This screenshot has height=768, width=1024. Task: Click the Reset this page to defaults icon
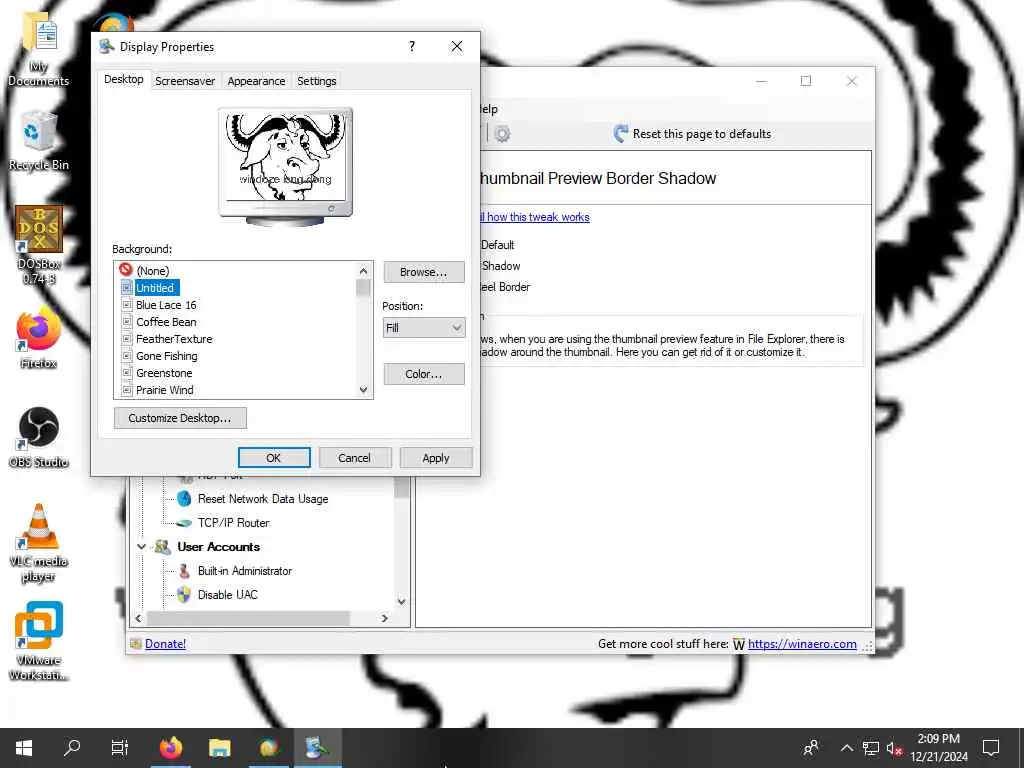[x=621, y=134]
